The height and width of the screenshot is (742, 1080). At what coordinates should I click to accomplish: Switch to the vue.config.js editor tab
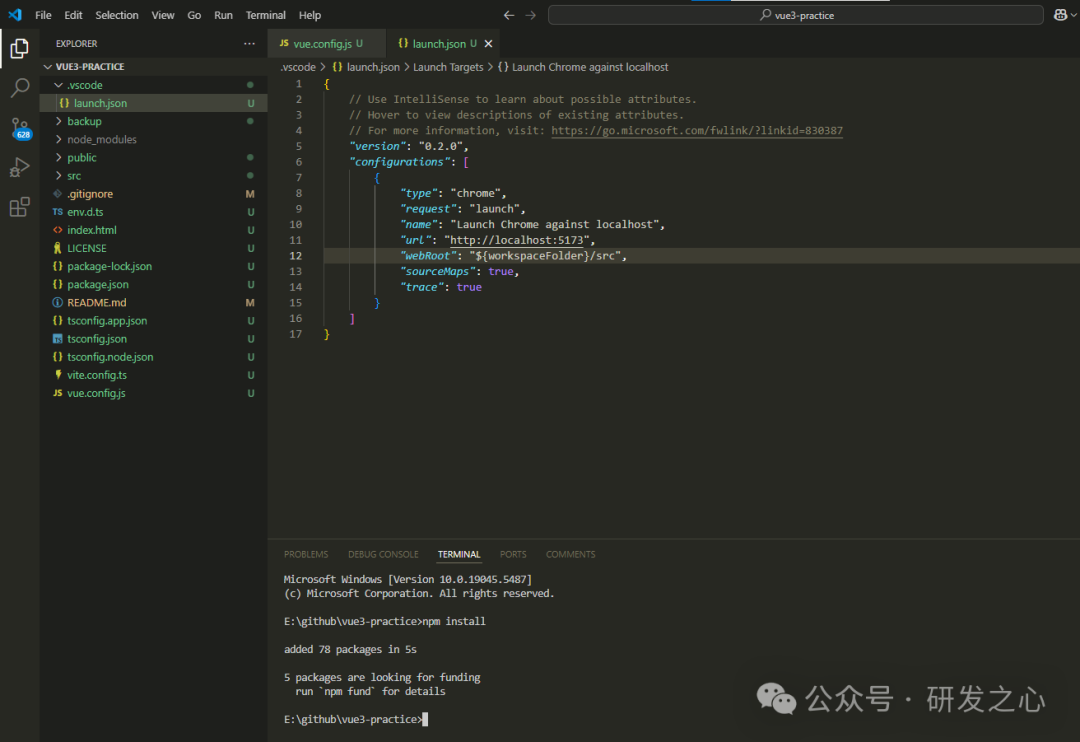tap(321, 44)
